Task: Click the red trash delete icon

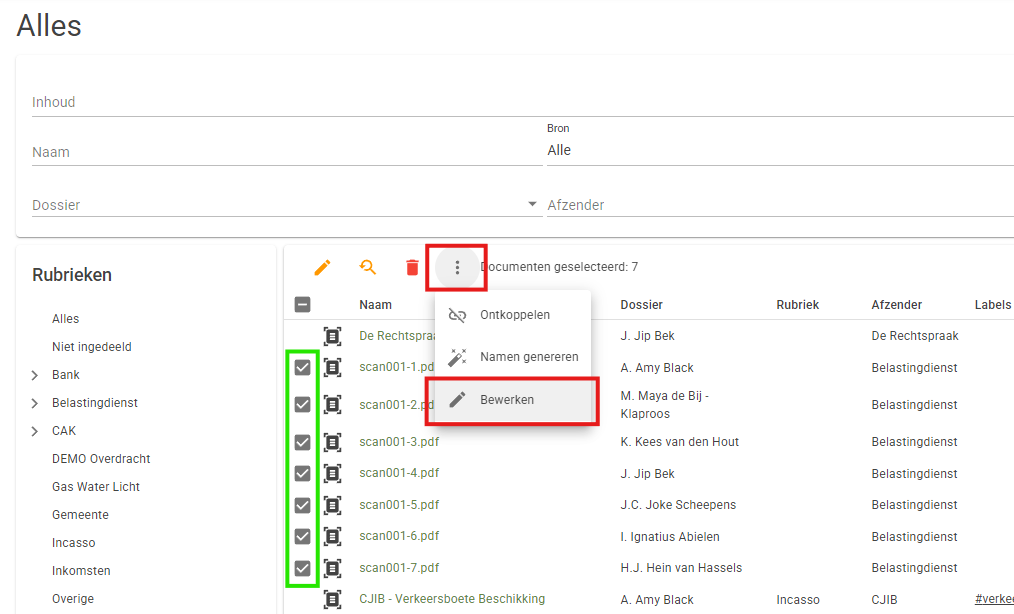Action: pyautogui.click(x=412, y=267)
